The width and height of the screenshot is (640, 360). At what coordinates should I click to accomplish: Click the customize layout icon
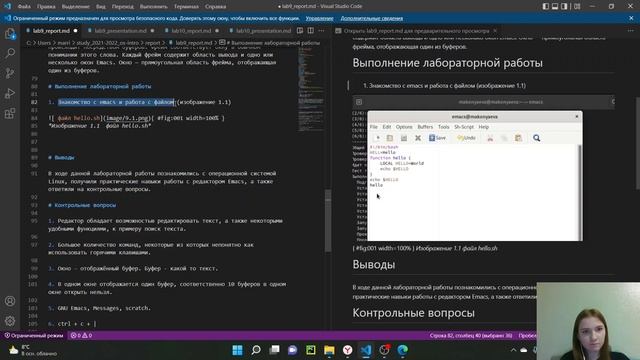(x=577, y=6)
